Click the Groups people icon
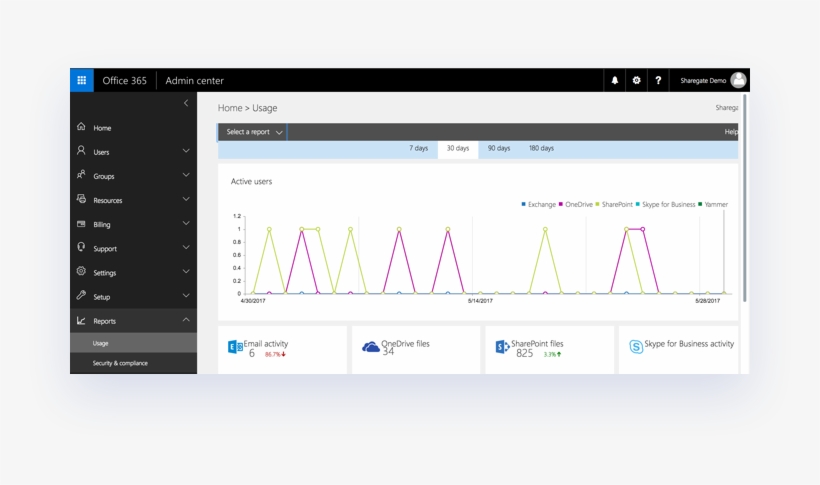The height and width of the screenshot is (485, 820). pos(81,175)
